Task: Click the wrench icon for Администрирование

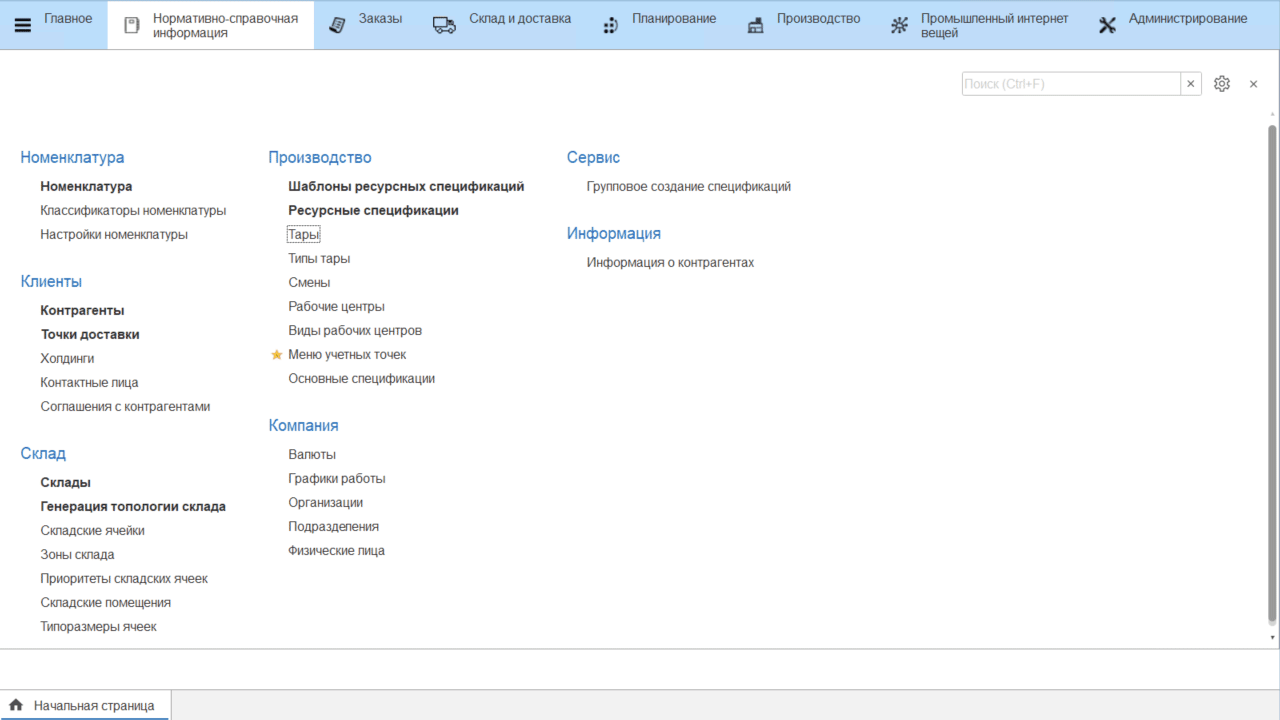Action: [x=1107, y=25]
